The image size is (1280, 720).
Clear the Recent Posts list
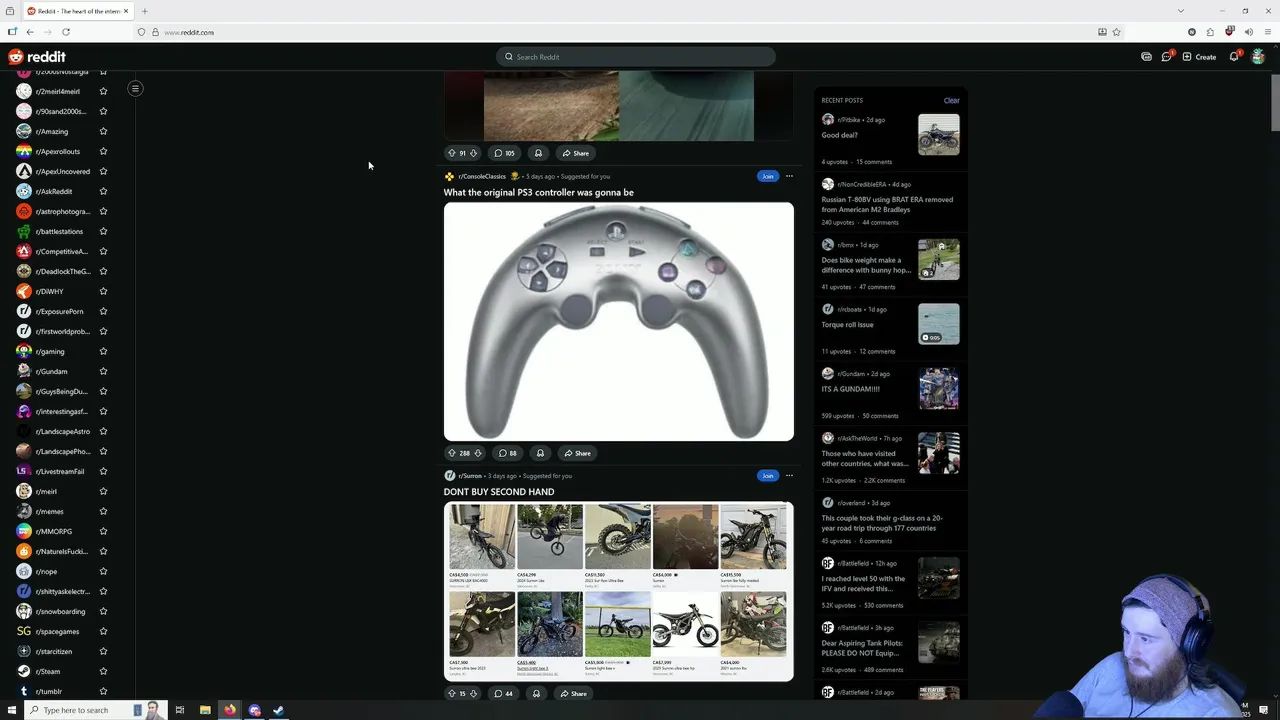click(x=951, y=100)
